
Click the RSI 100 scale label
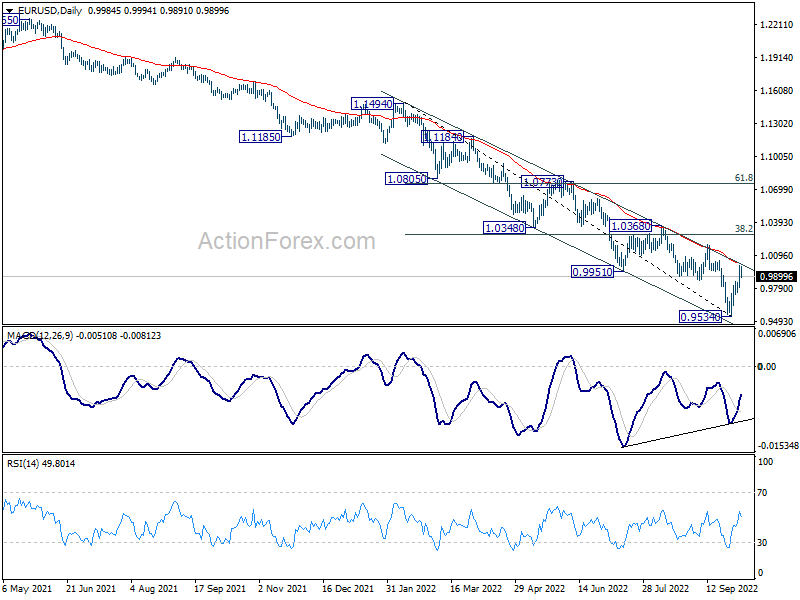pyautogui.click(x=765, y=462)
